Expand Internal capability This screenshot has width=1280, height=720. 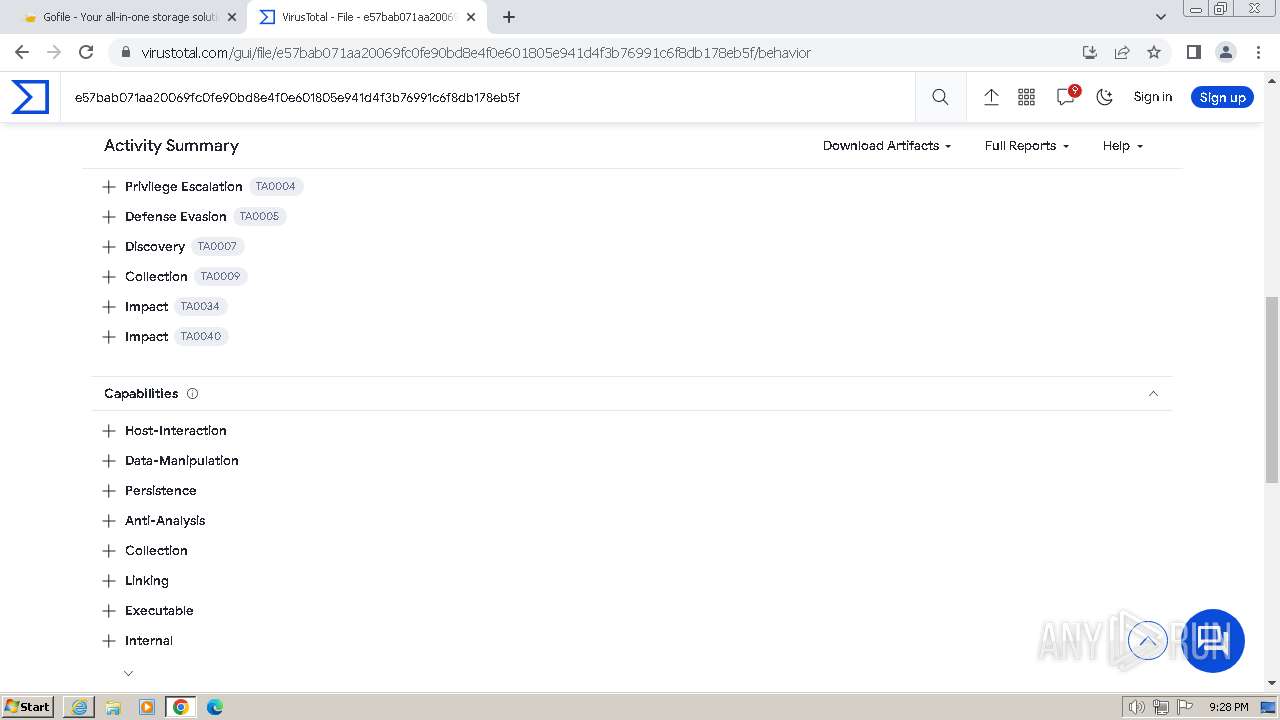pyautogui.click(x=109, y=641)
